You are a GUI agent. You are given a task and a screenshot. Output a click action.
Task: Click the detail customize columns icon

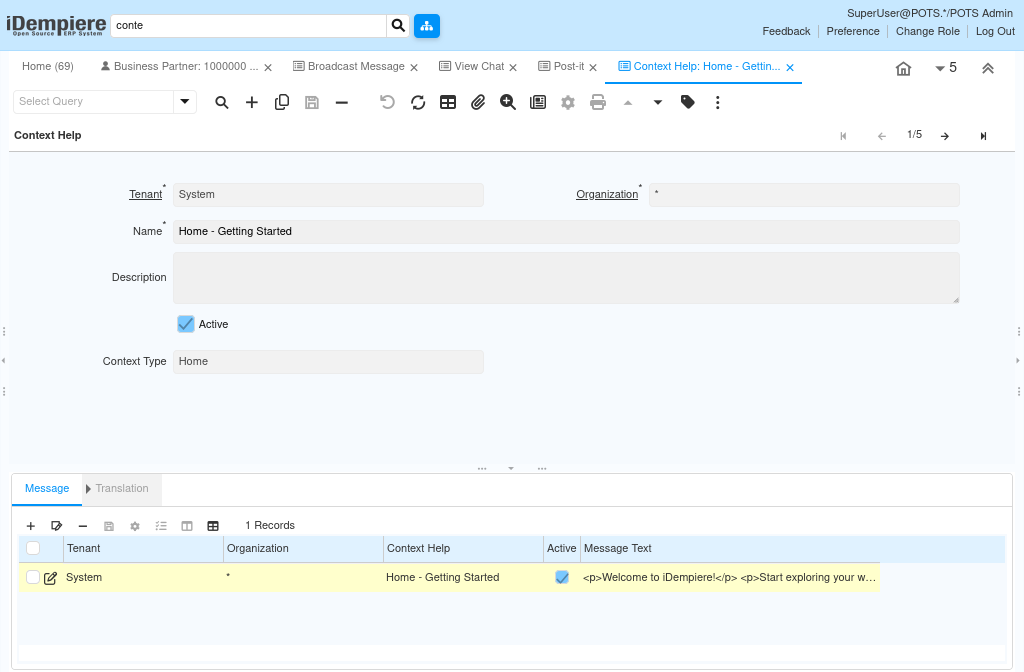(x=187, y=526)
